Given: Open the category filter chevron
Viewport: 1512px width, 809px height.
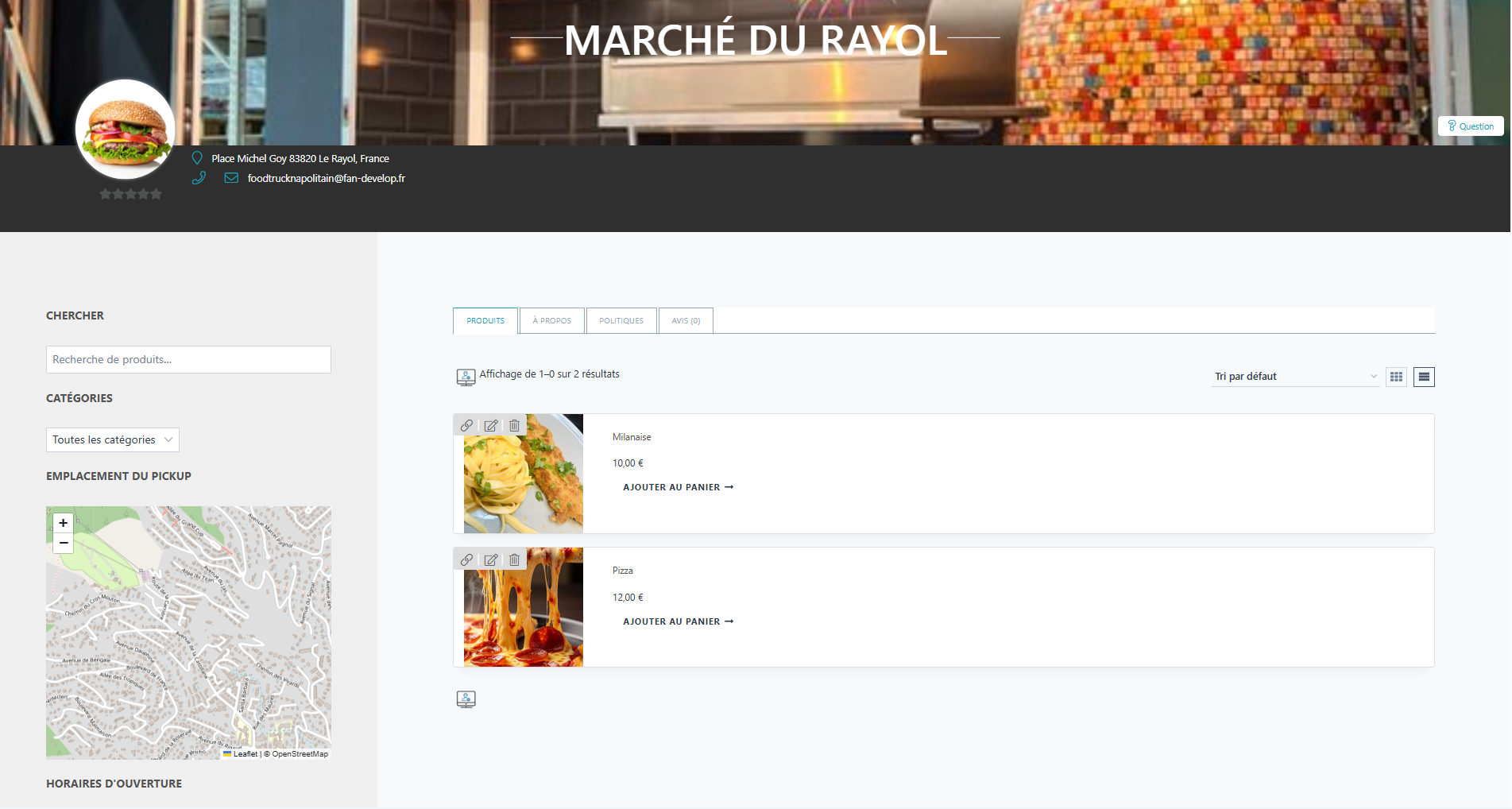Looking at the screenshot, I should click(x=167, y=439).
